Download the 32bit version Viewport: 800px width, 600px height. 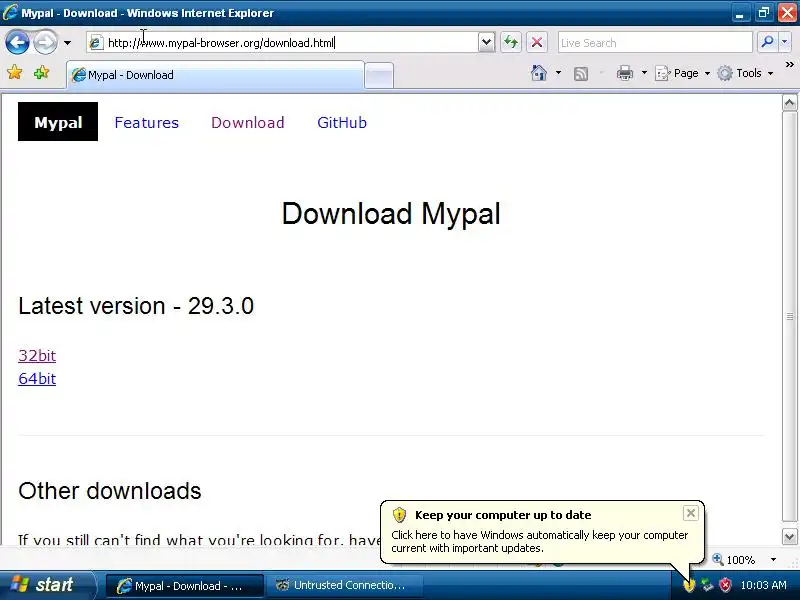pyautogui.click(x=37, y=356)
